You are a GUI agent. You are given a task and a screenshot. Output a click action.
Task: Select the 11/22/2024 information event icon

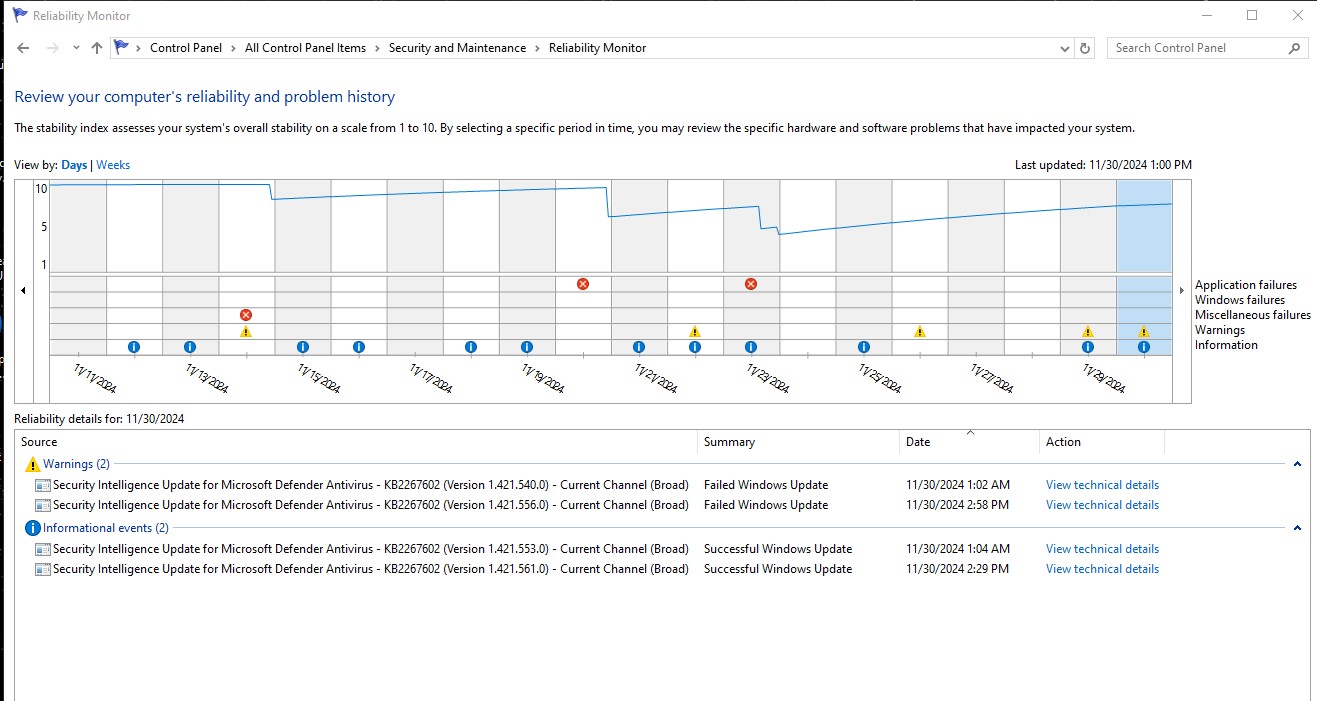coord(695,347)
